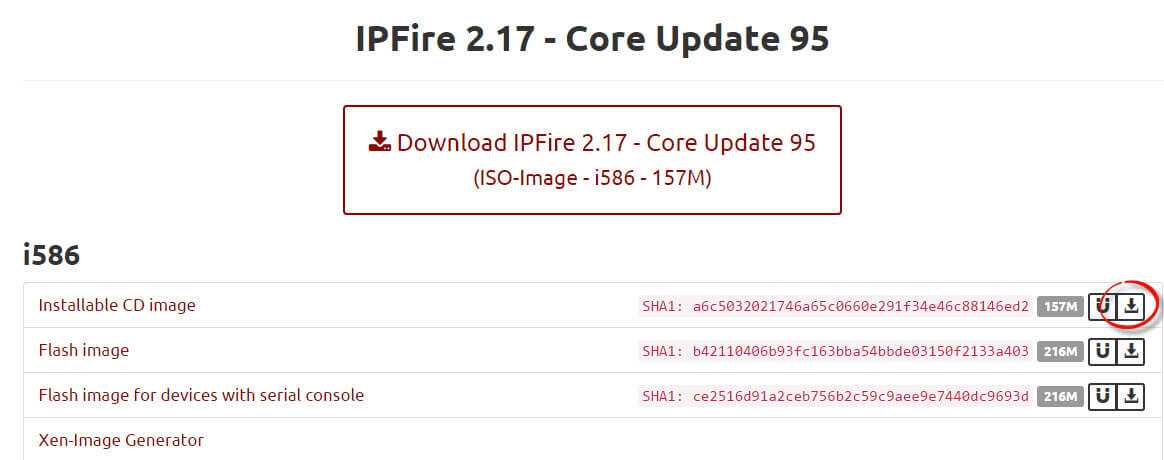Click the i586 architecture heading

point(51,255)
